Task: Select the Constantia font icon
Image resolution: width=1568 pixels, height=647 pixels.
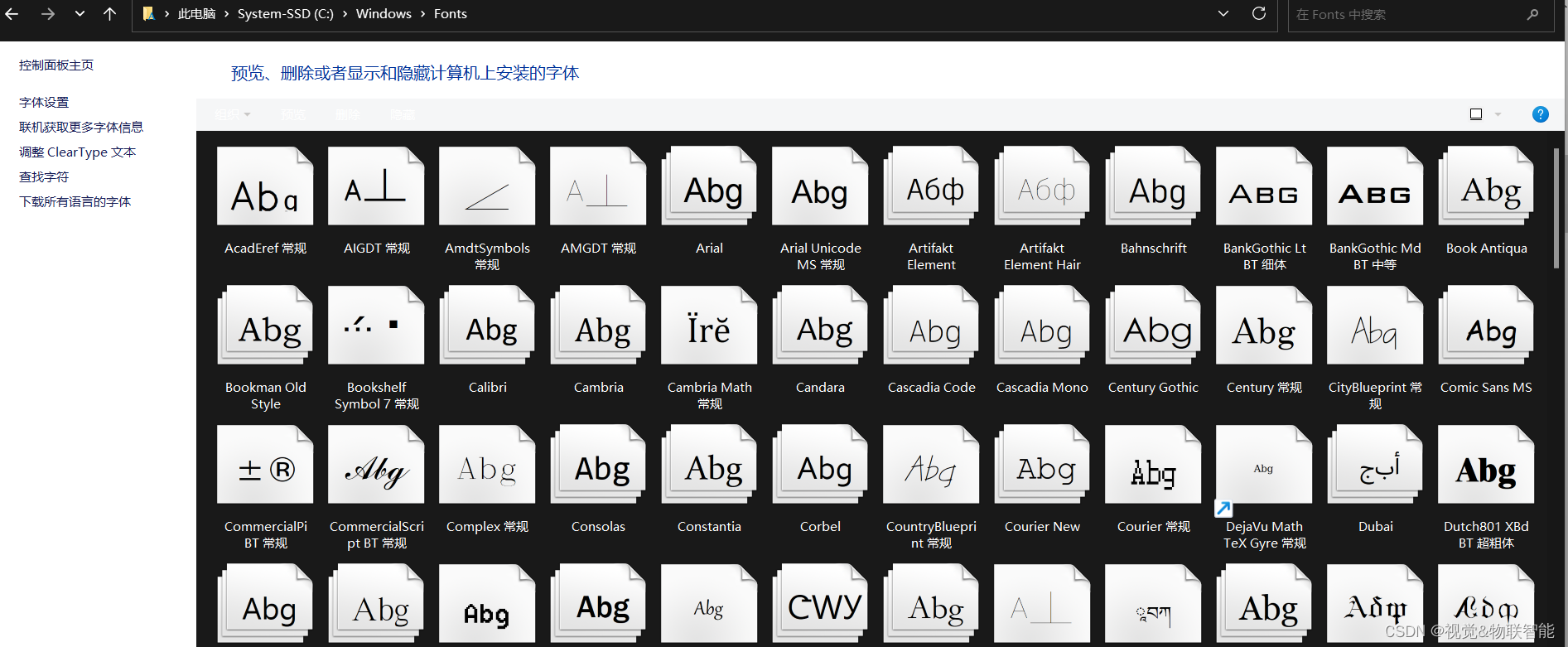Action: [709, 465]
